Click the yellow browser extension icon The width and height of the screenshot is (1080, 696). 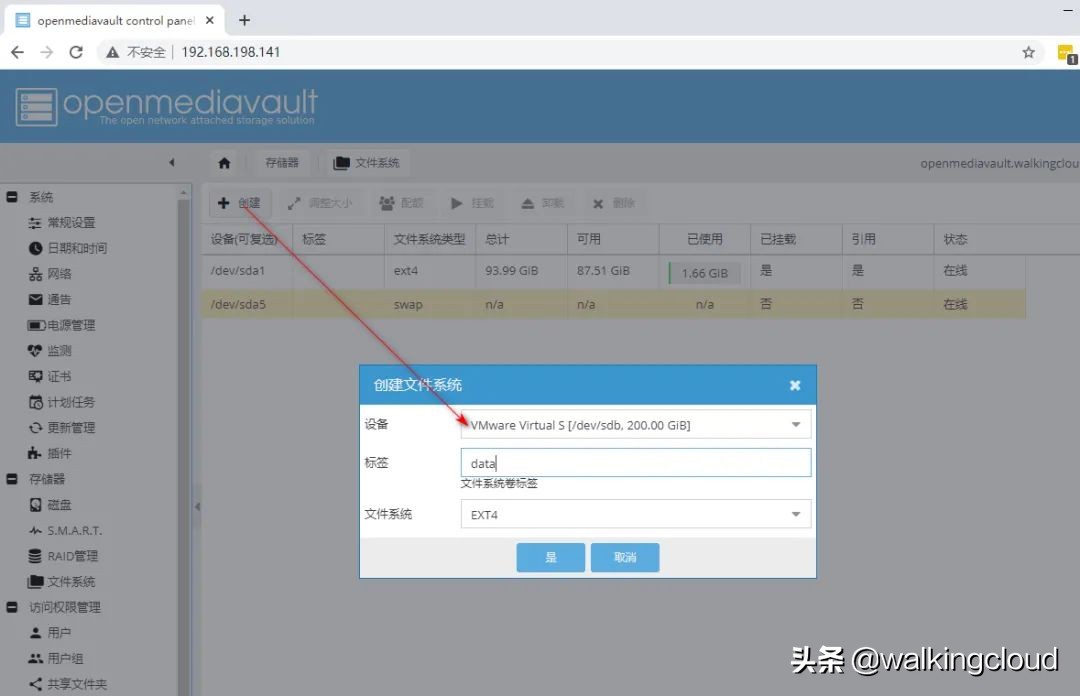pyautogui.click(x=1066, y=54)
